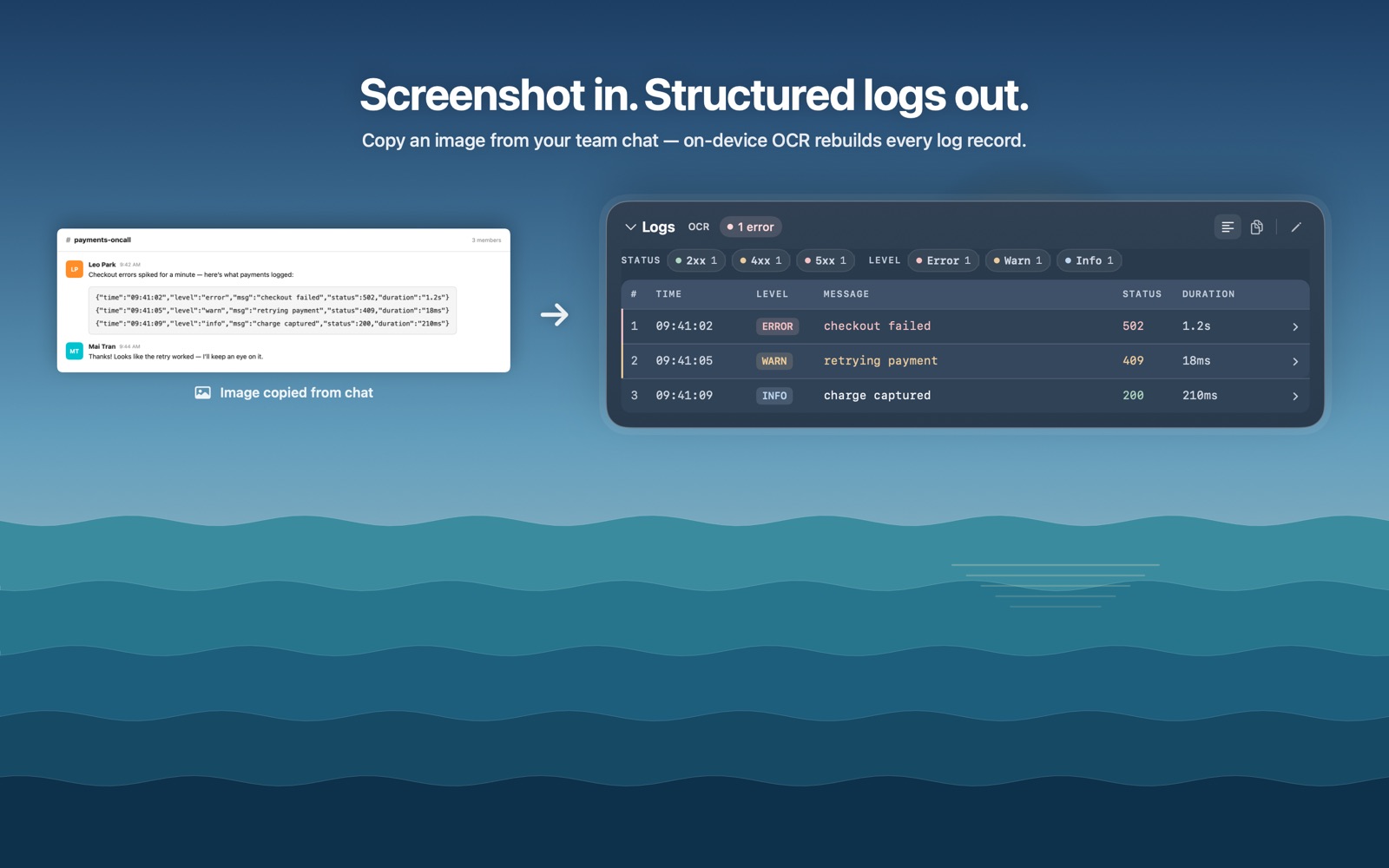Click the copy to clipboard icon
This screenshot has height=868, width=1389.
[x=1256, y=227]
